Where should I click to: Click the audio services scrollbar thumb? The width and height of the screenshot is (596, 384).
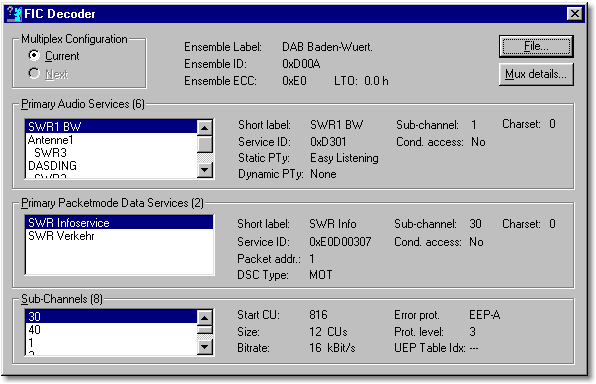[x=205, y=144]
